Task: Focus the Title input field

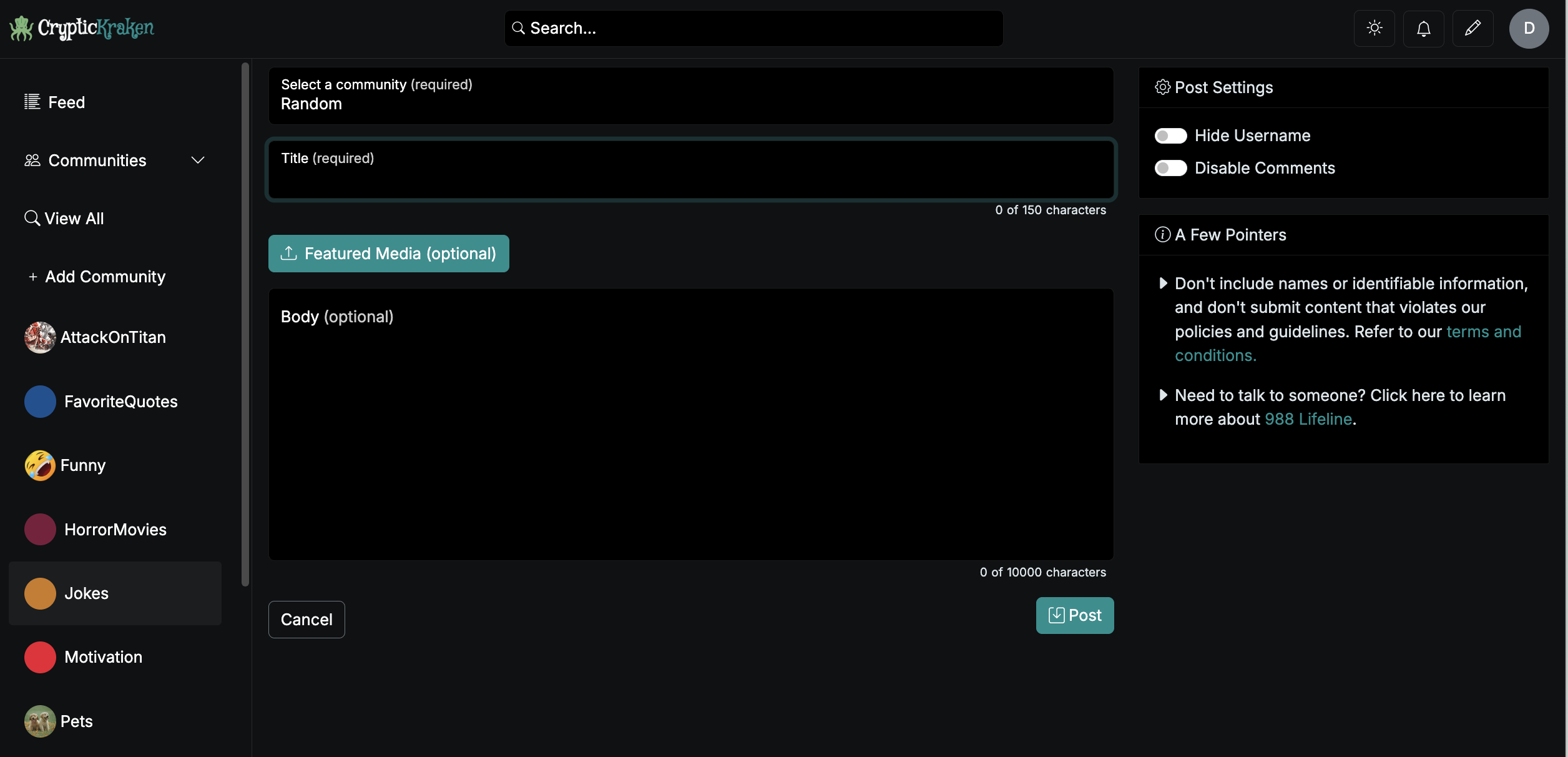Action: coord(690,178)
